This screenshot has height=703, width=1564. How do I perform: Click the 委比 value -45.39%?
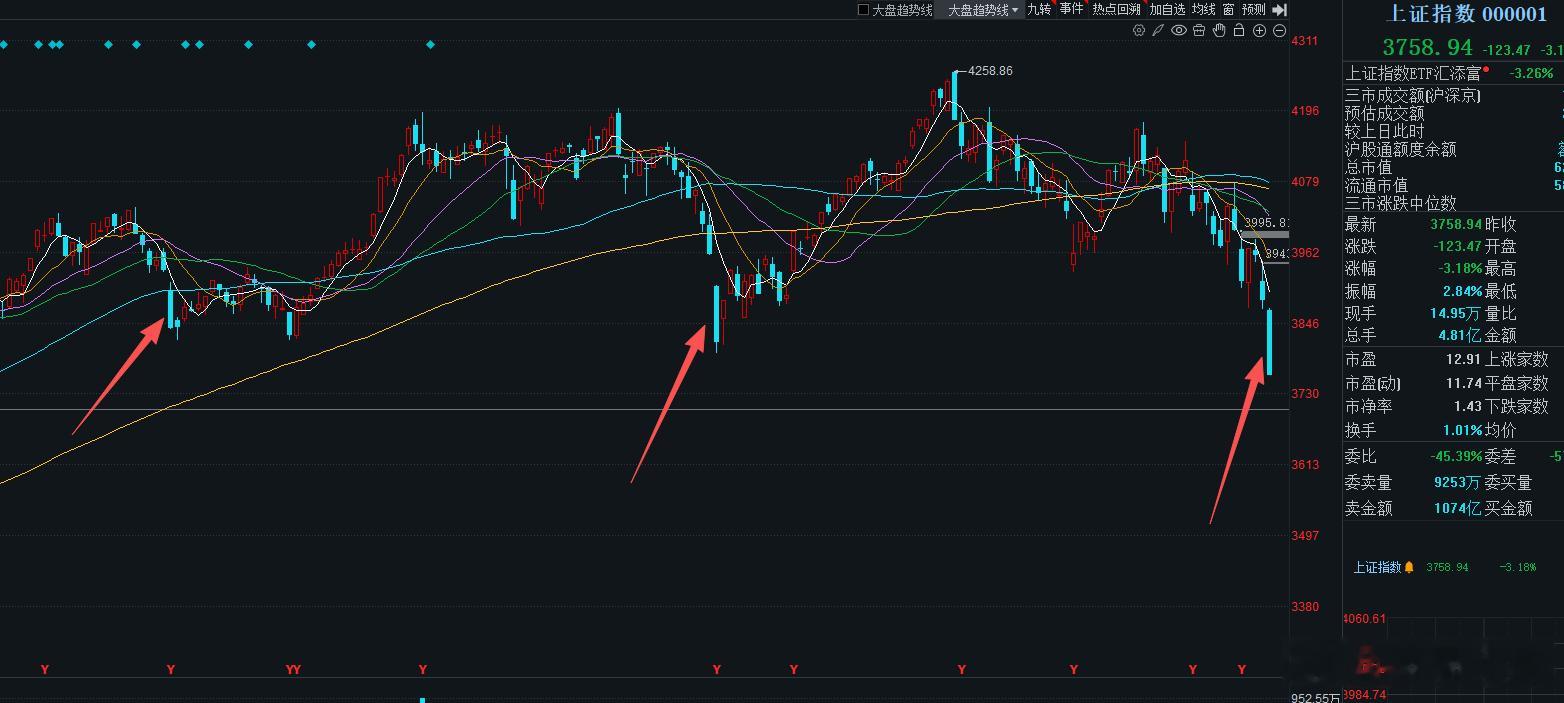pyautogui.click(x=1456, y=457)
